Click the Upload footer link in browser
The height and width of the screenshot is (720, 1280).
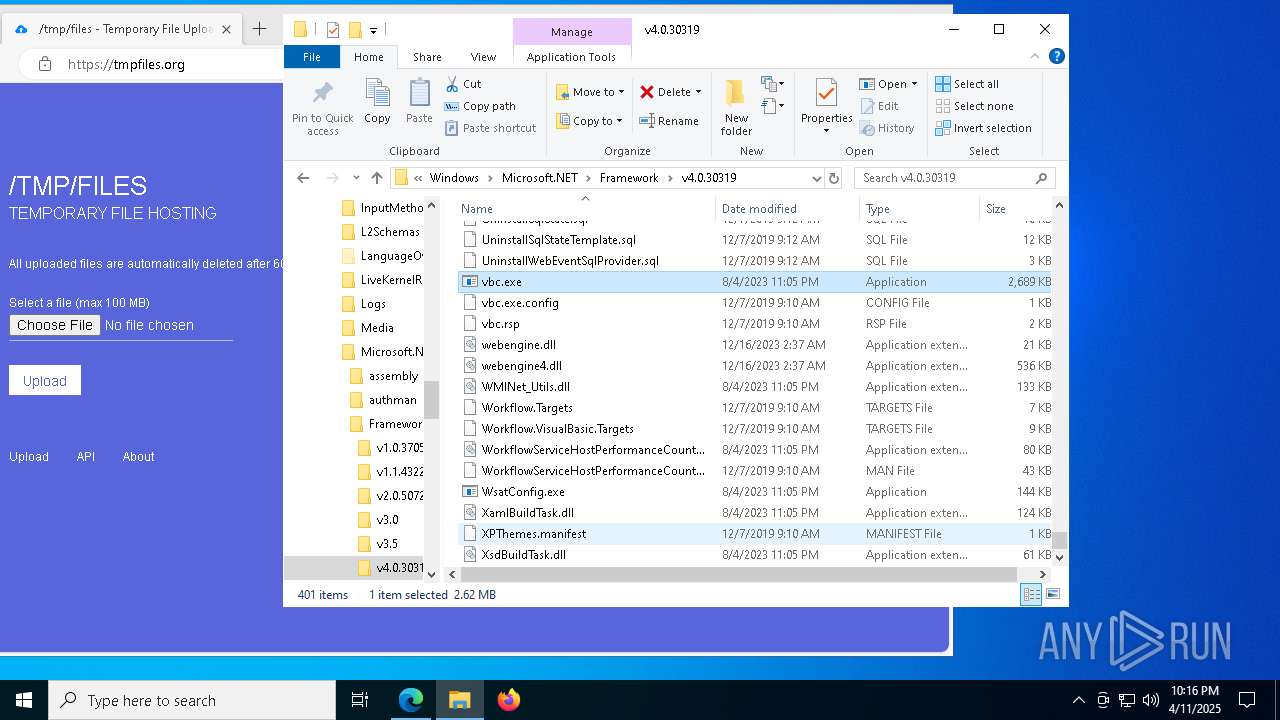pyautogui.click(x=29, y=456)
